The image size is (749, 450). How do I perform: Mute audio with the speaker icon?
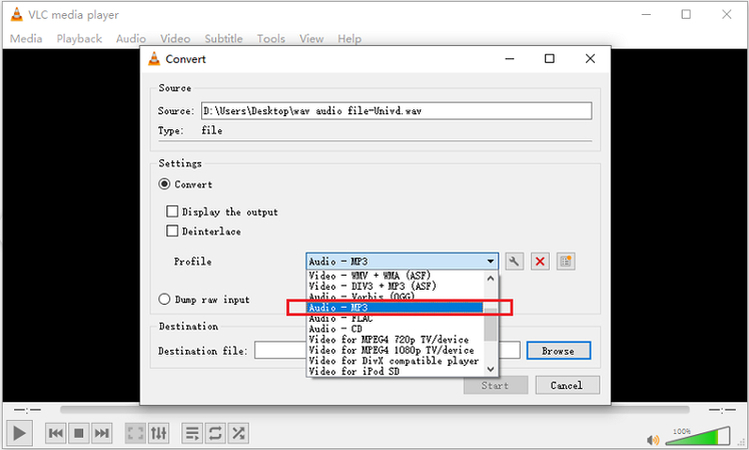(653, 439)
